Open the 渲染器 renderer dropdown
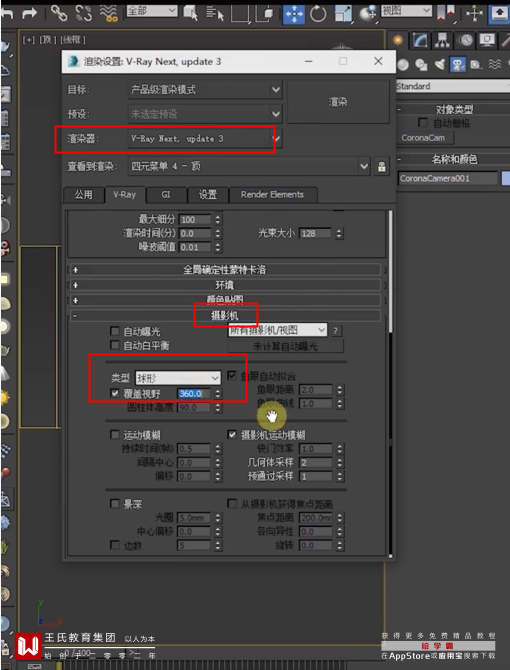510x670 pixels. 205,138
